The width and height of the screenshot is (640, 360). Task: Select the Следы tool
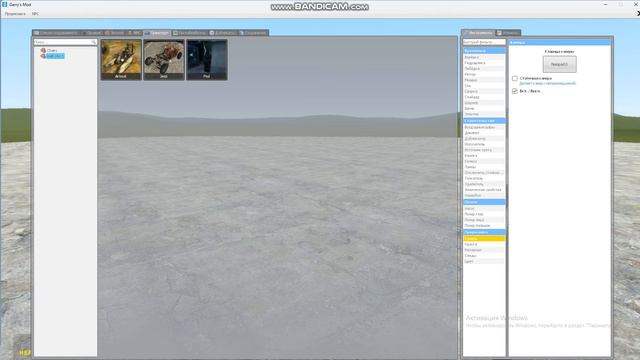484,256
